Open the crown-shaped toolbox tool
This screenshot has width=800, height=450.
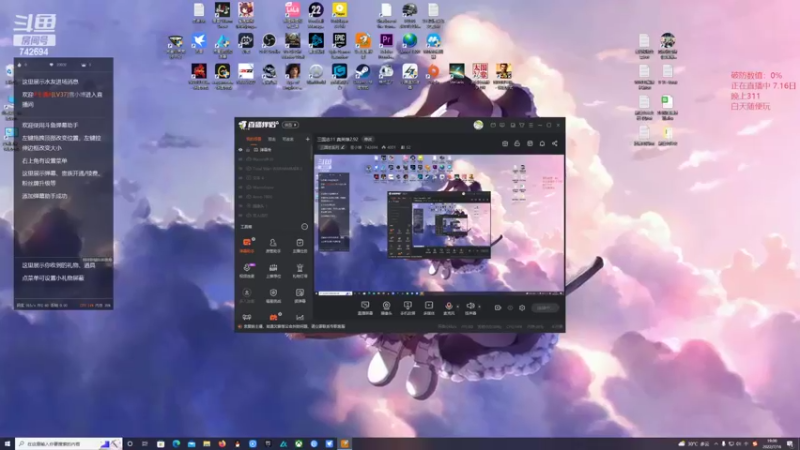pyautogui.click(x=273, y=270)
